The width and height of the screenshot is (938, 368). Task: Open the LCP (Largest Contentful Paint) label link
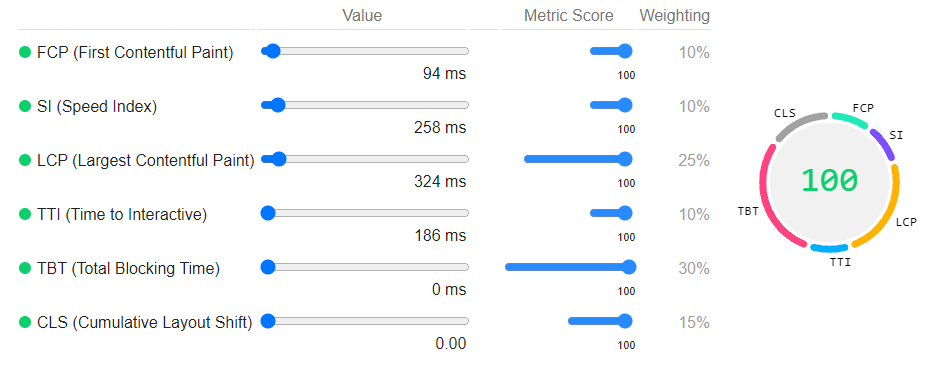[x=146, y=160]
